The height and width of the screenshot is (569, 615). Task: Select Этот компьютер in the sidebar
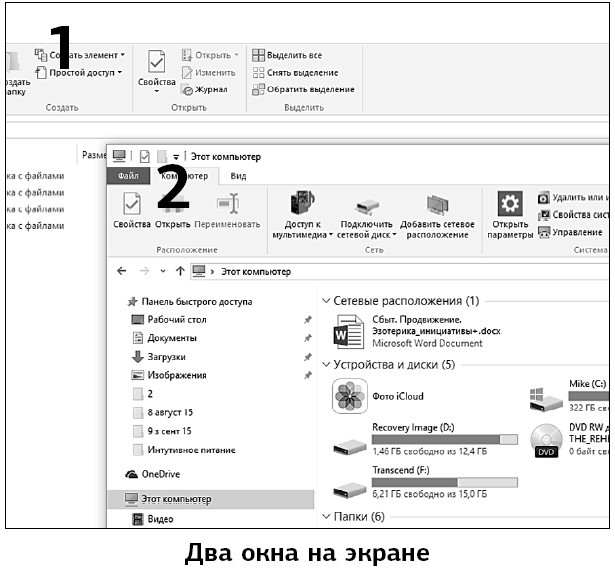(211, 499)
